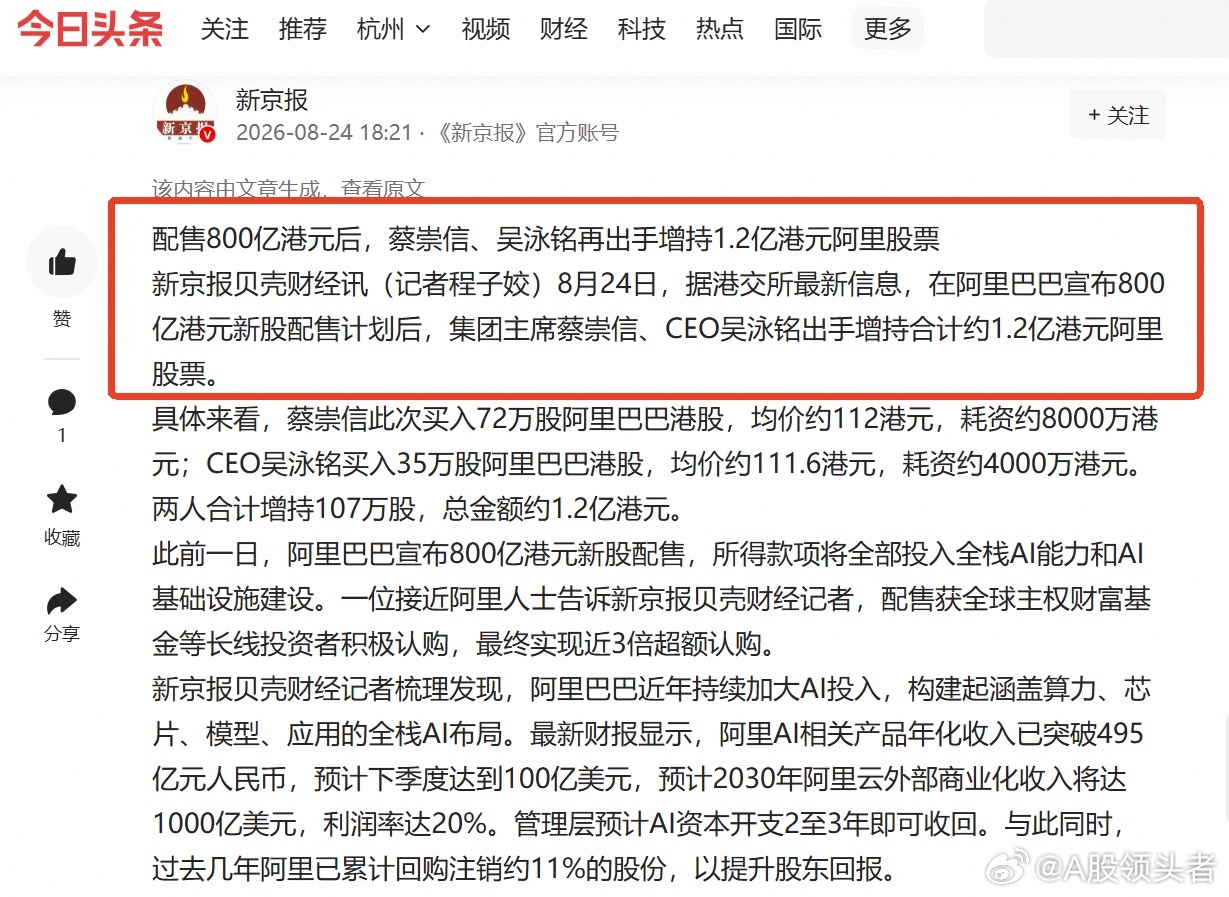Click paragraph starting 具体来看，蔡崇信此次买入
The width and height of the screenshot is (1229, 897).
[x=655, y=464]
